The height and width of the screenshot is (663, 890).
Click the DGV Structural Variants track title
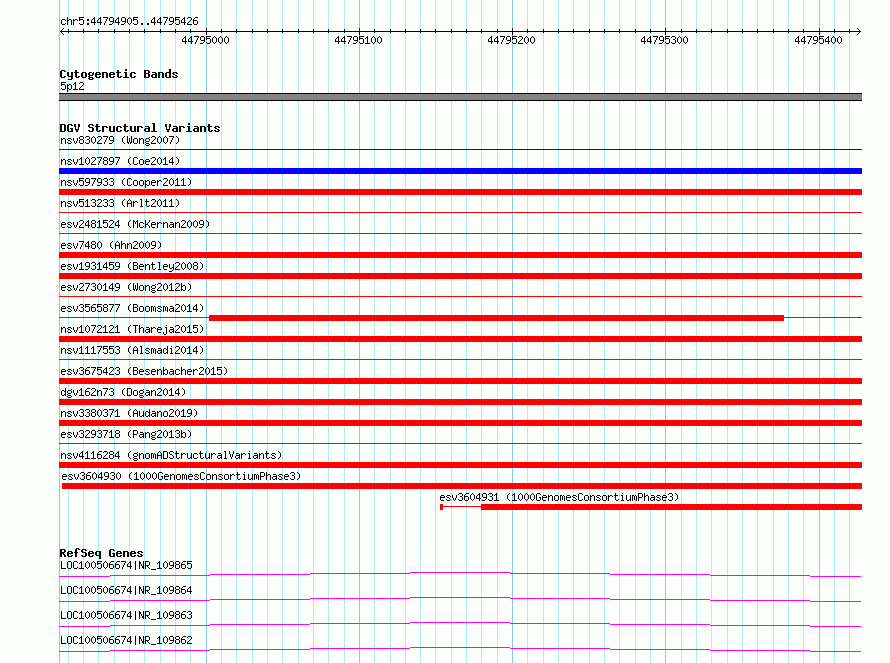pyautogui.click(x=140, y=128)
